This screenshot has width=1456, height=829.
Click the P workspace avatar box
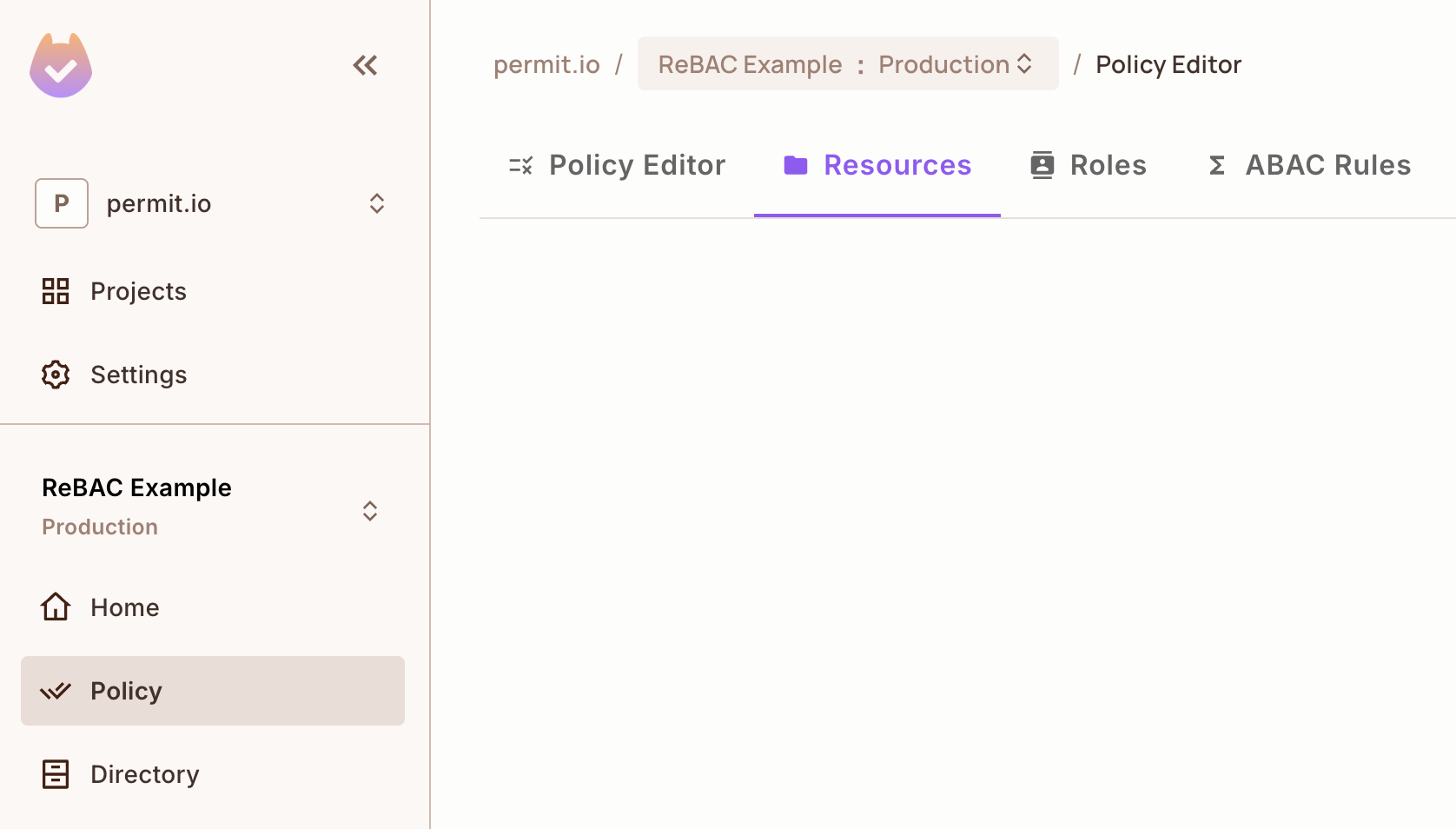61,203
